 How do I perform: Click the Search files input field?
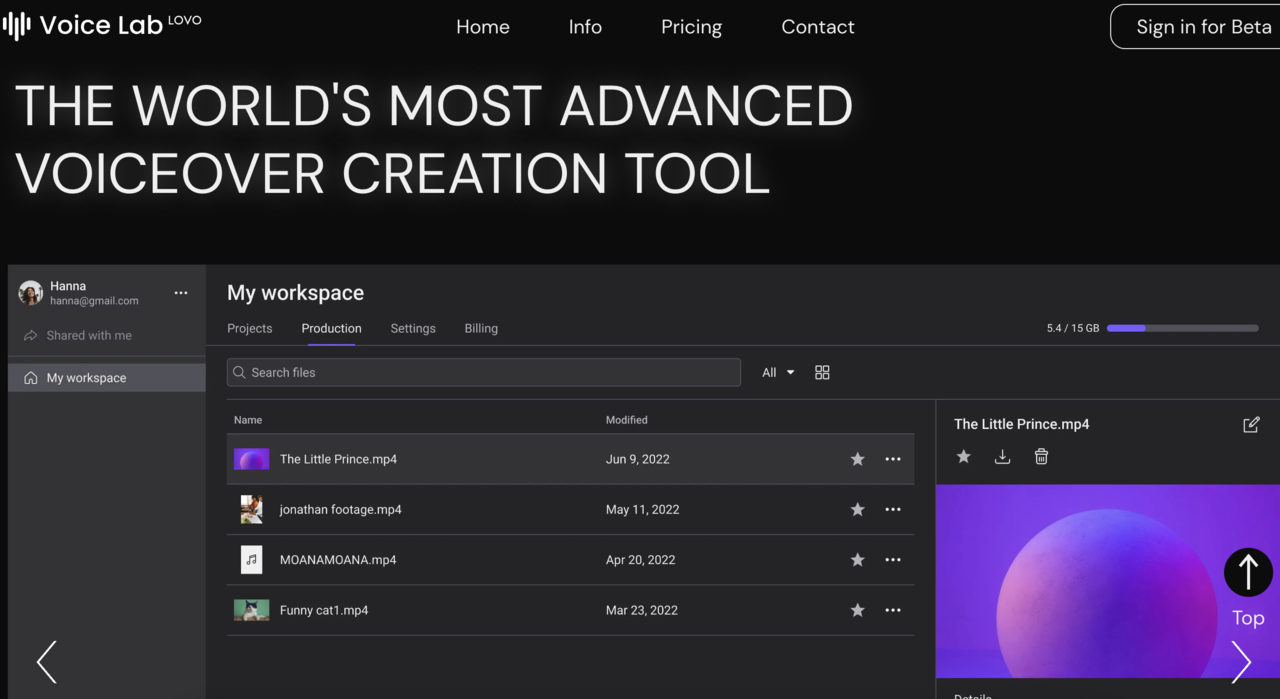point(484,372)
